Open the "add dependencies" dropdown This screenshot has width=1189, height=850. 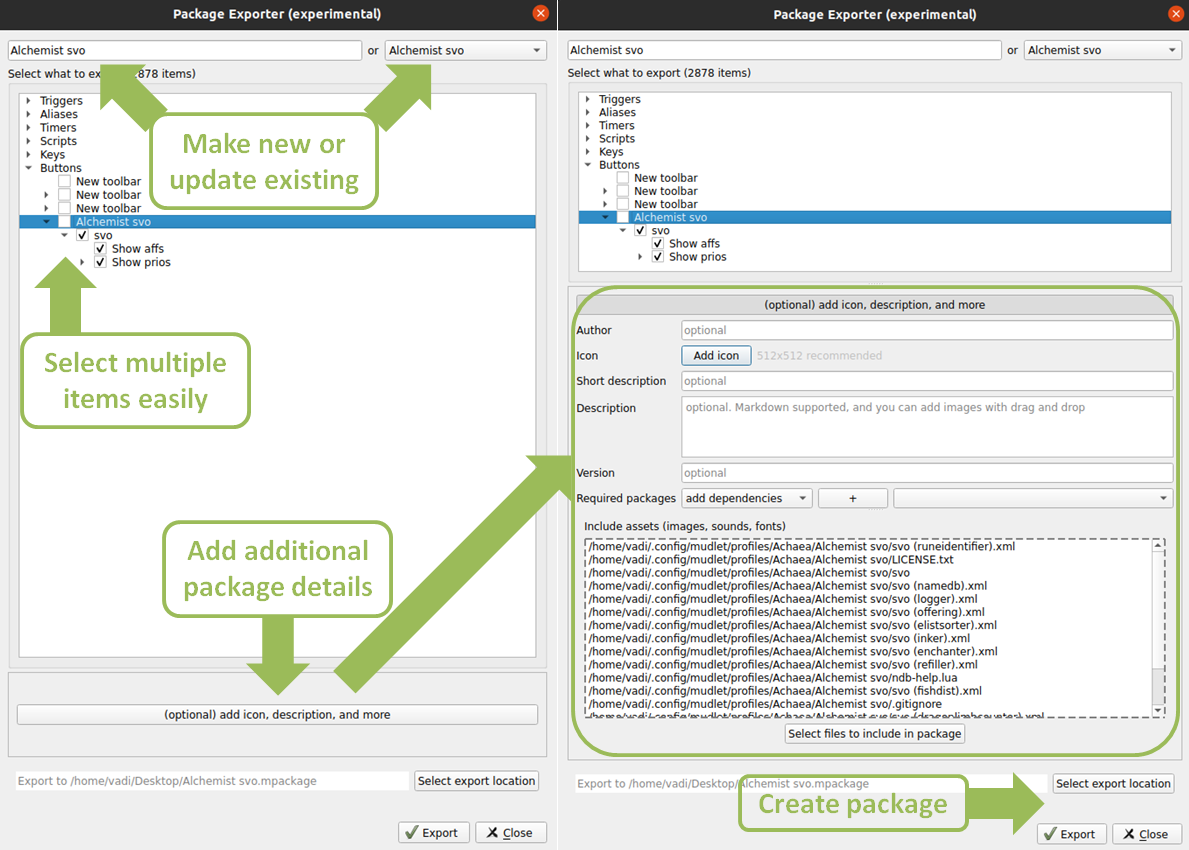[x=746, y=497]
